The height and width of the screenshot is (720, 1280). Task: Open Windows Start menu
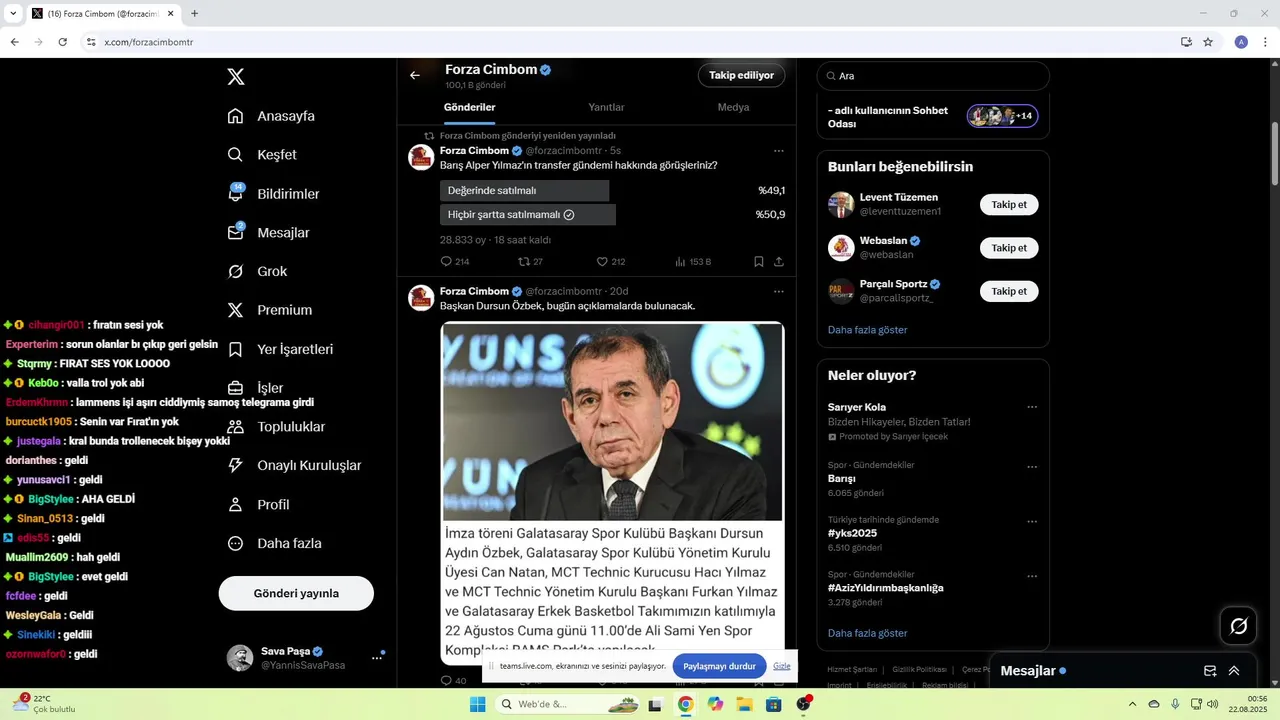point(478,704)
